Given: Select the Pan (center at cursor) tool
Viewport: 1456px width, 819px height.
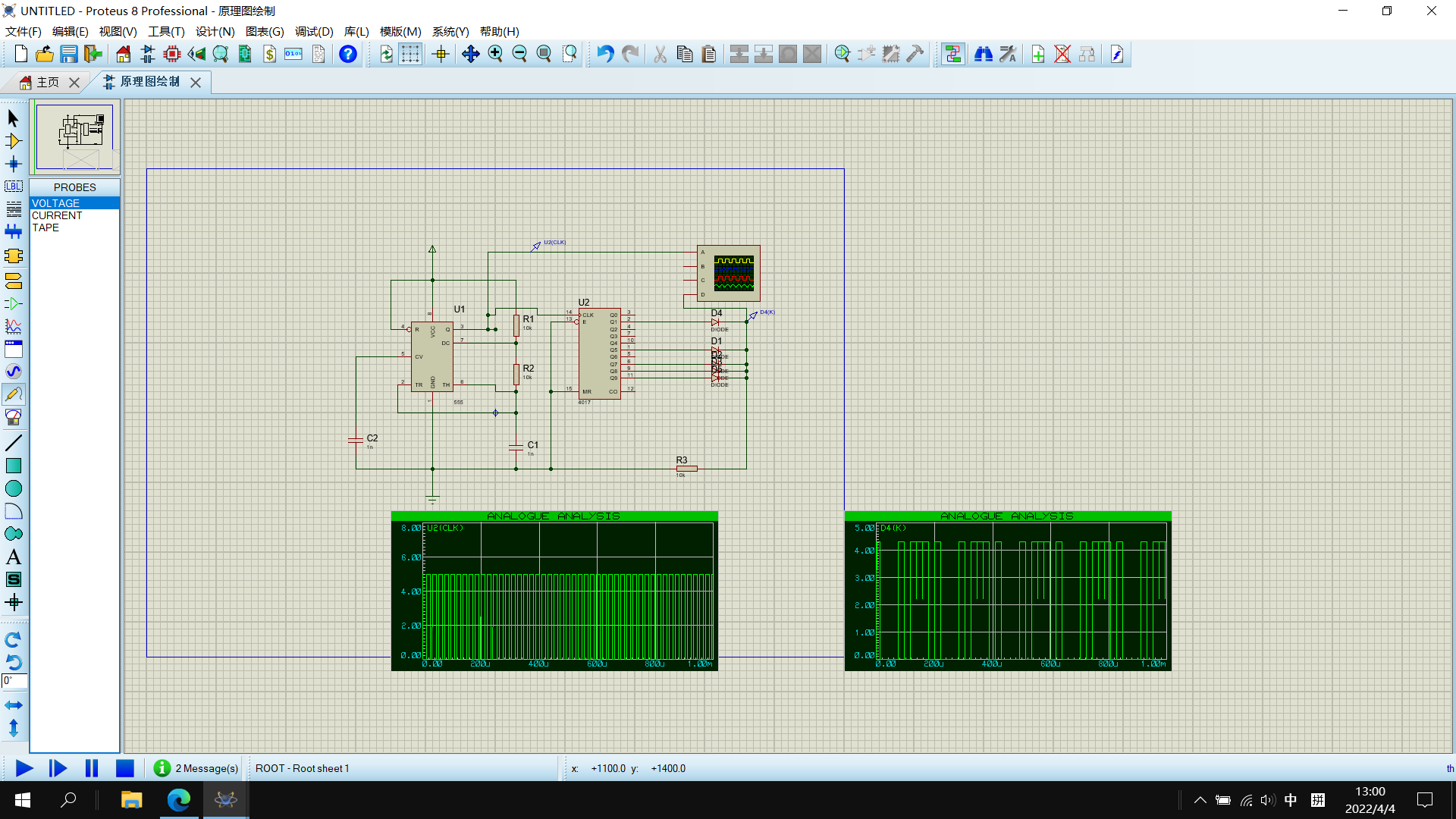Looking at the screenshot, I should point(471,54).
